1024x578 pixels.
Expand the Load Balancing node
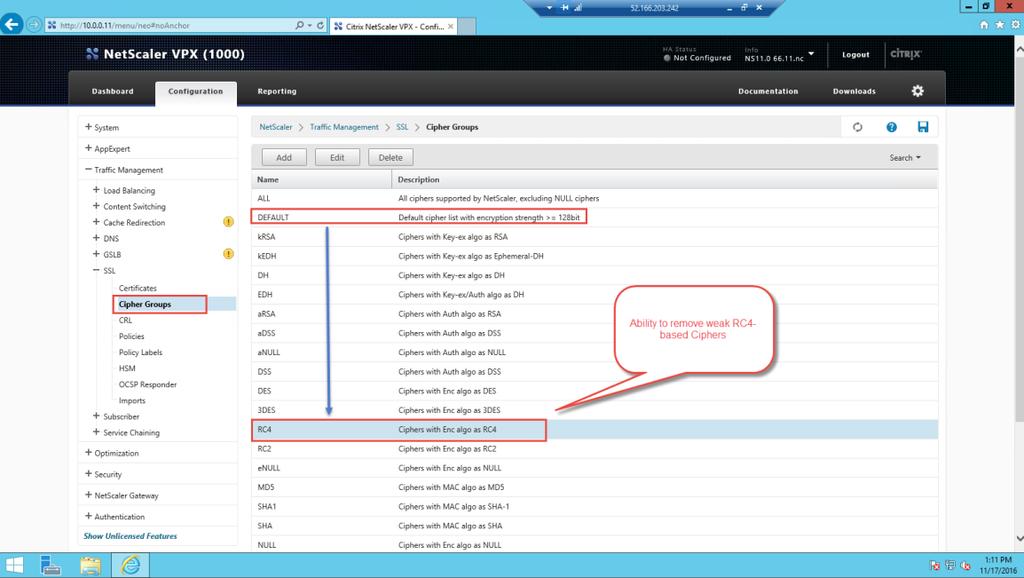[x=96, y=190]
